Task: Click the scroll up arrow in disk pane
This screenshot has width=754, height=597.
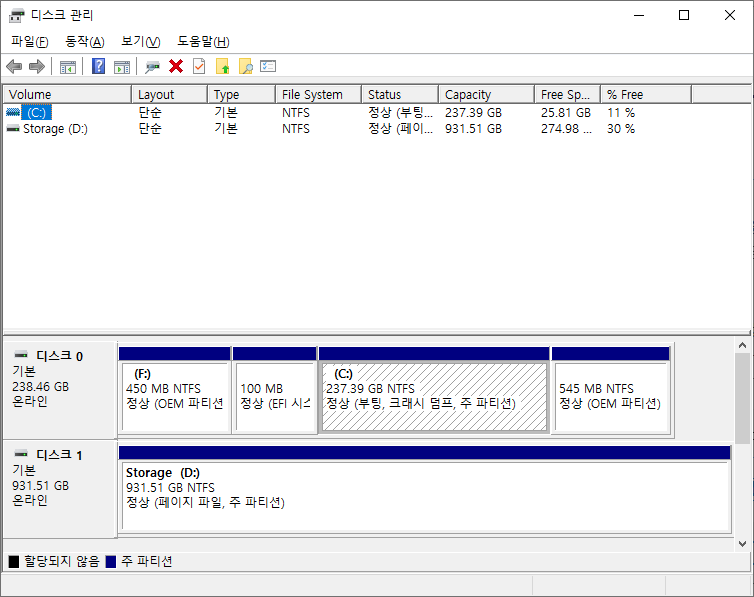Action: (x=742, y=346)
